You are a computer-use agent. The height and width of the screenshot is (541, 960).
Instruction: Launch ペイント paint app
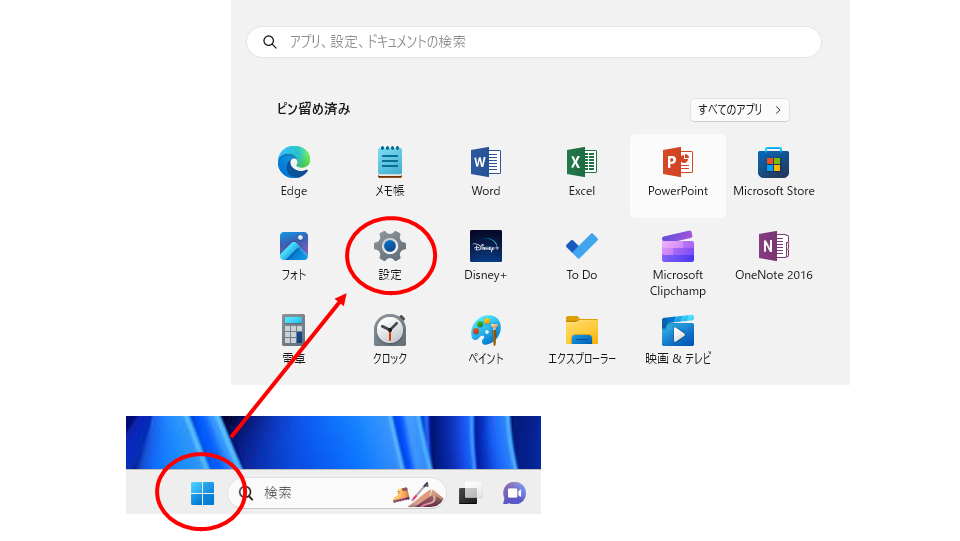[x=486, y=340]
